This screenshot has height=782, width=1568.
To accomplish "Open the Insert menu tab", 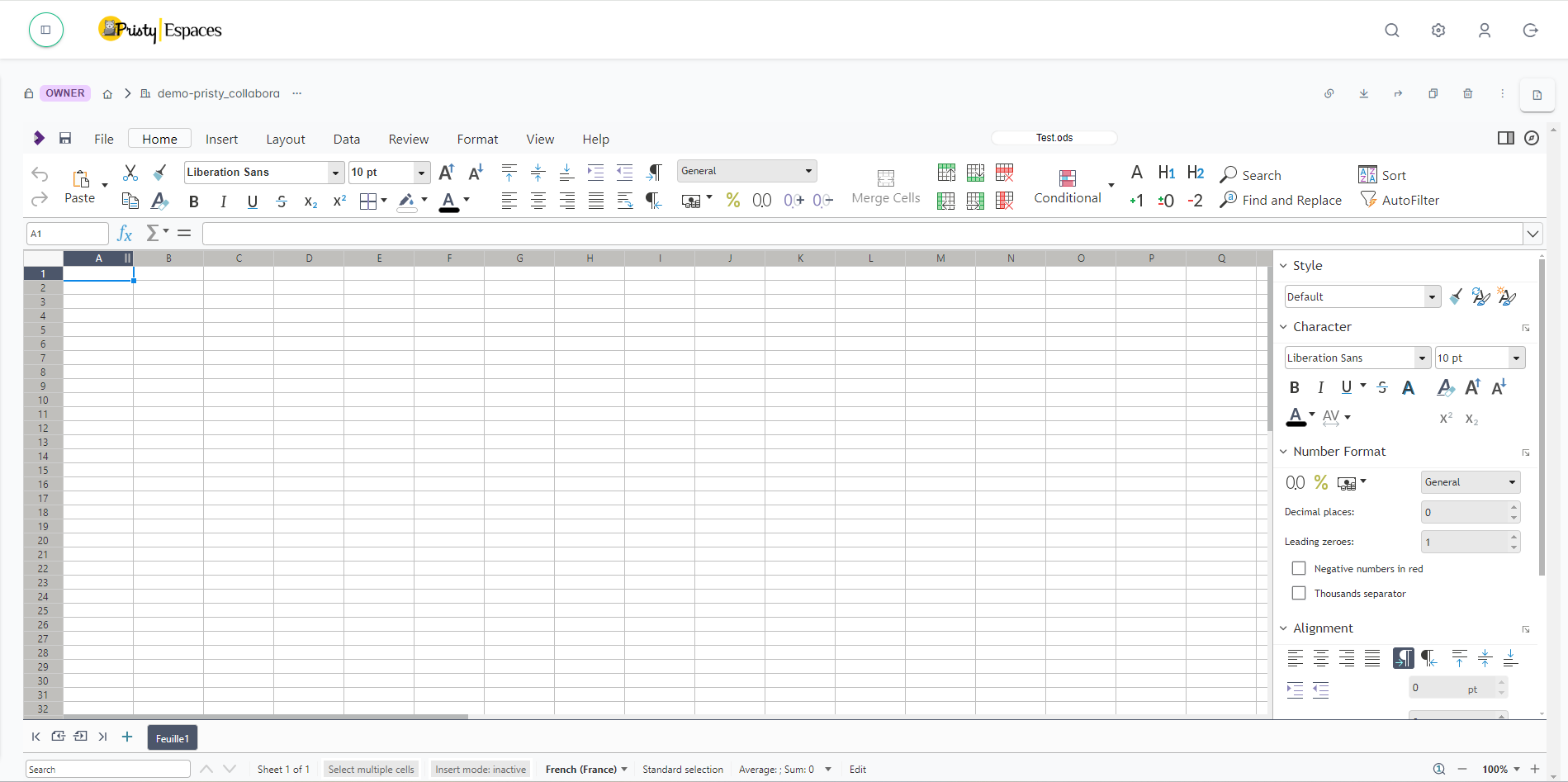I will (221, 139).
